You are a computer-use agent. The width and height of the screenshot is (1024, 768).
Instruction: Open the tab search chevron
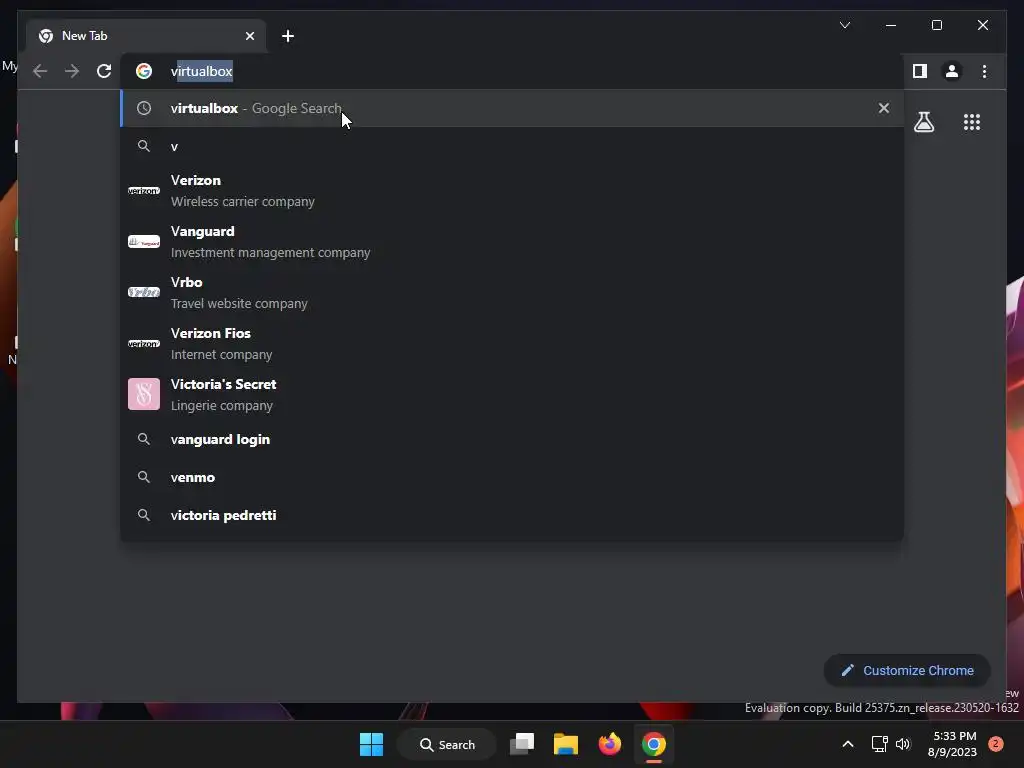(x=844, y=25)
